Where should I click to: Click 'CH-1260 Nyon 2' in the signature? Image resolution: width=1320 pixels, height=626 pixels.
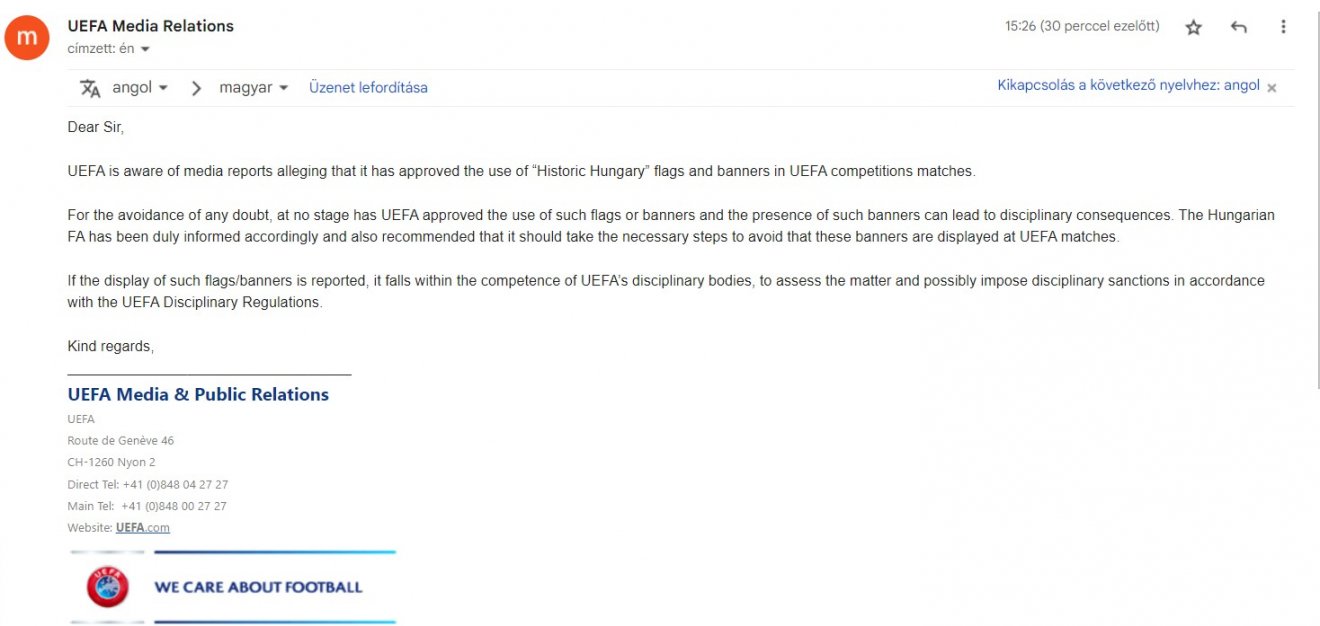pyautogui.click(x=111, y=462)
